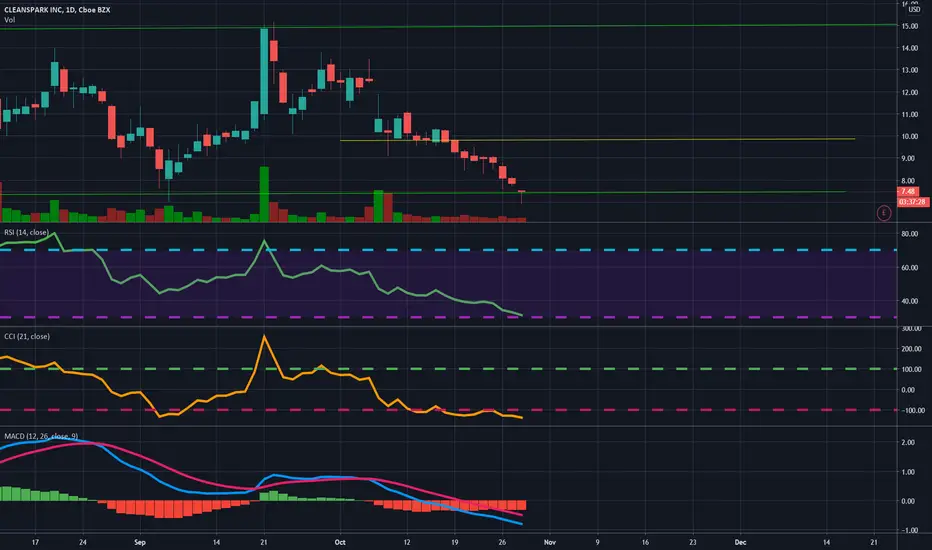The width and height of the screenshot is (932, 550).
Task: Click the Nov label on time axis
Action: [x=550, y=542]
